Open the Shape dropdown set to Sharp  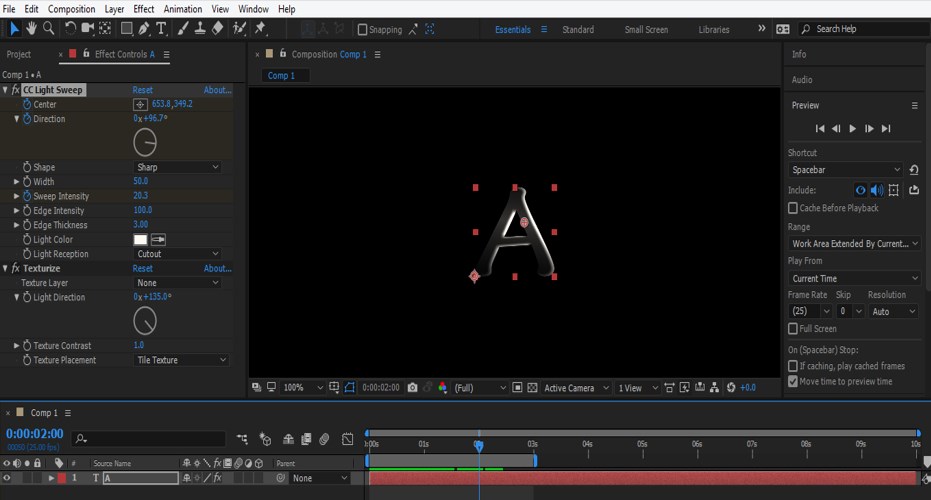click(x=177, y=167)
